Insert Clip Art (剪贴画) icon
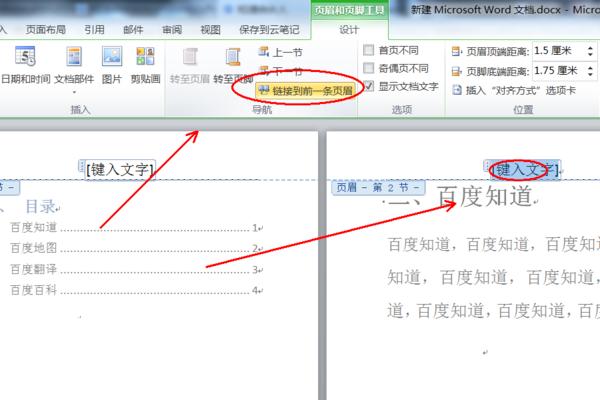The image size is (600, 400). [x=145, y=57]
